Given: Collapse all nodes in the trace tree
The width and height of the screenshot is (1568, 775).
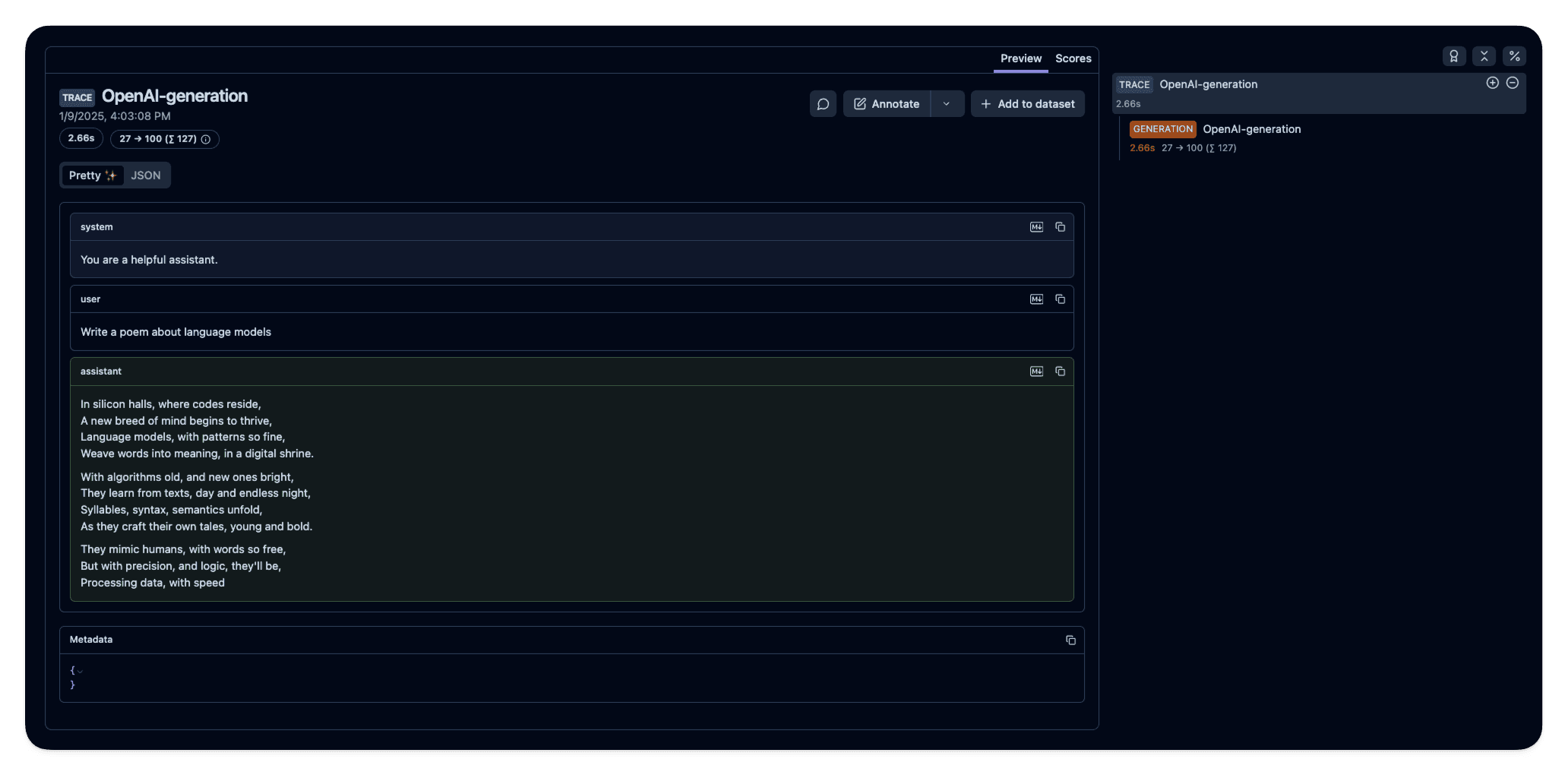Looking at the screenshot, I should (1512, 83).
